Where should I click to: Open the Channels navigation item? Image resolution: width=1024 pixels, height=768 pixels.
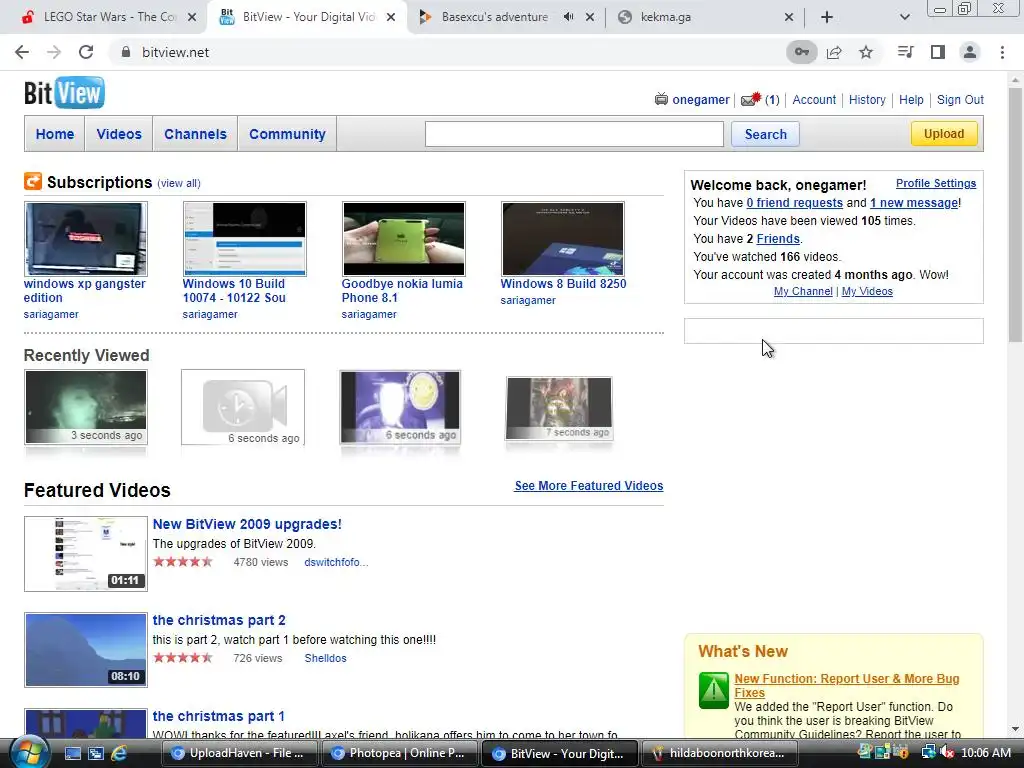click(195, 134)
